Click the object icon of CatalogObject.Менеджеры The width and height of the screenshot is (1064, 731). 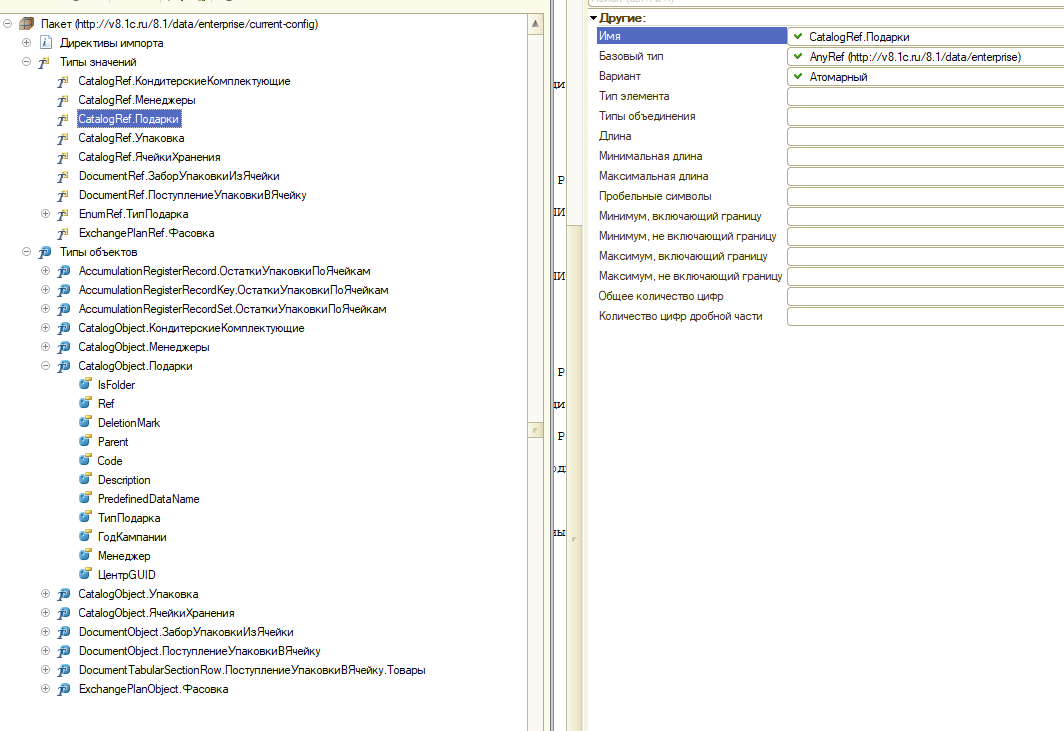coord(64,347)
